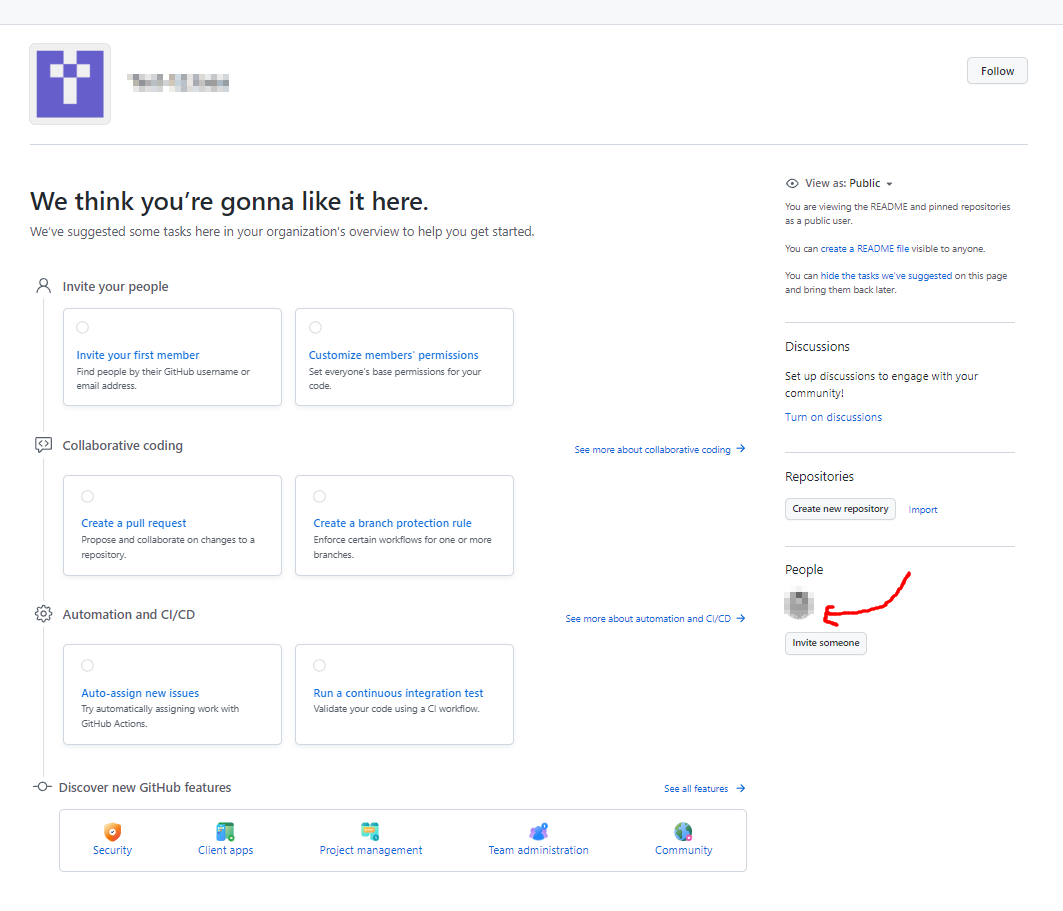This screenshot has height=911, width=1063.
Task: Click the blurred organization name text
Action: 178,83
